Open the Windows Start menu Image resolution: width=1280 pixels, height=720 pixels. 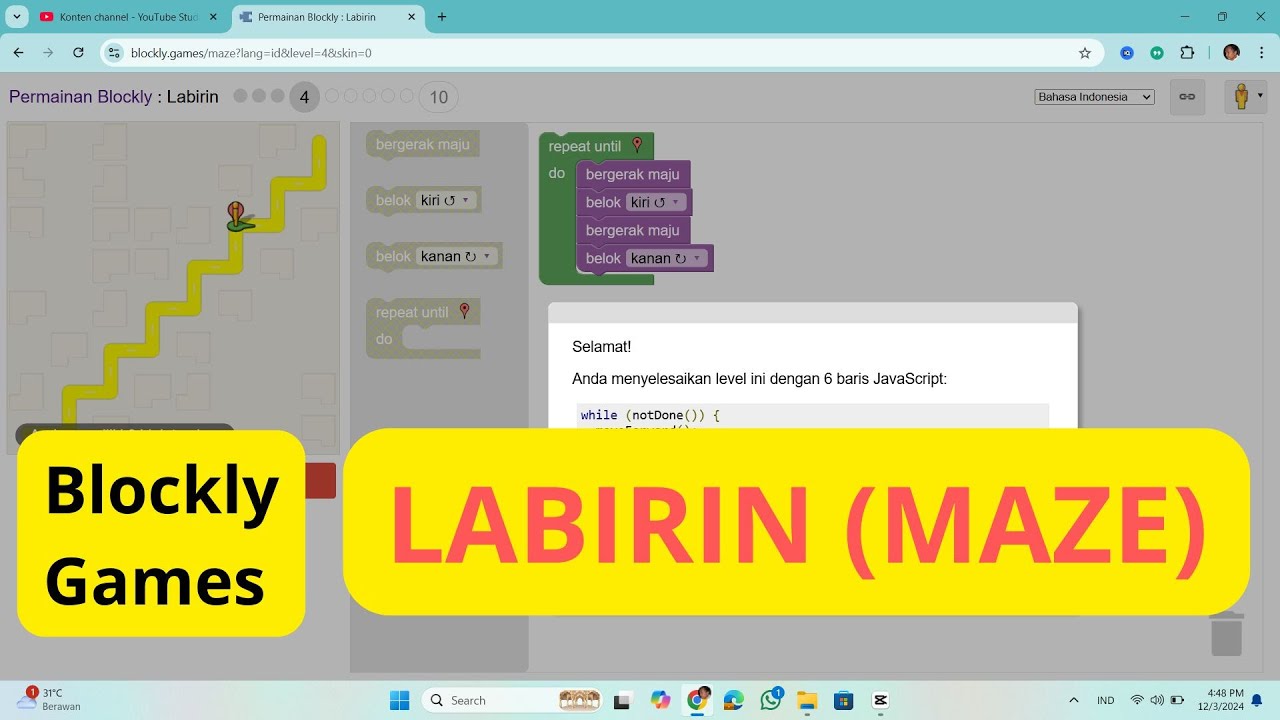click(399, 700)
